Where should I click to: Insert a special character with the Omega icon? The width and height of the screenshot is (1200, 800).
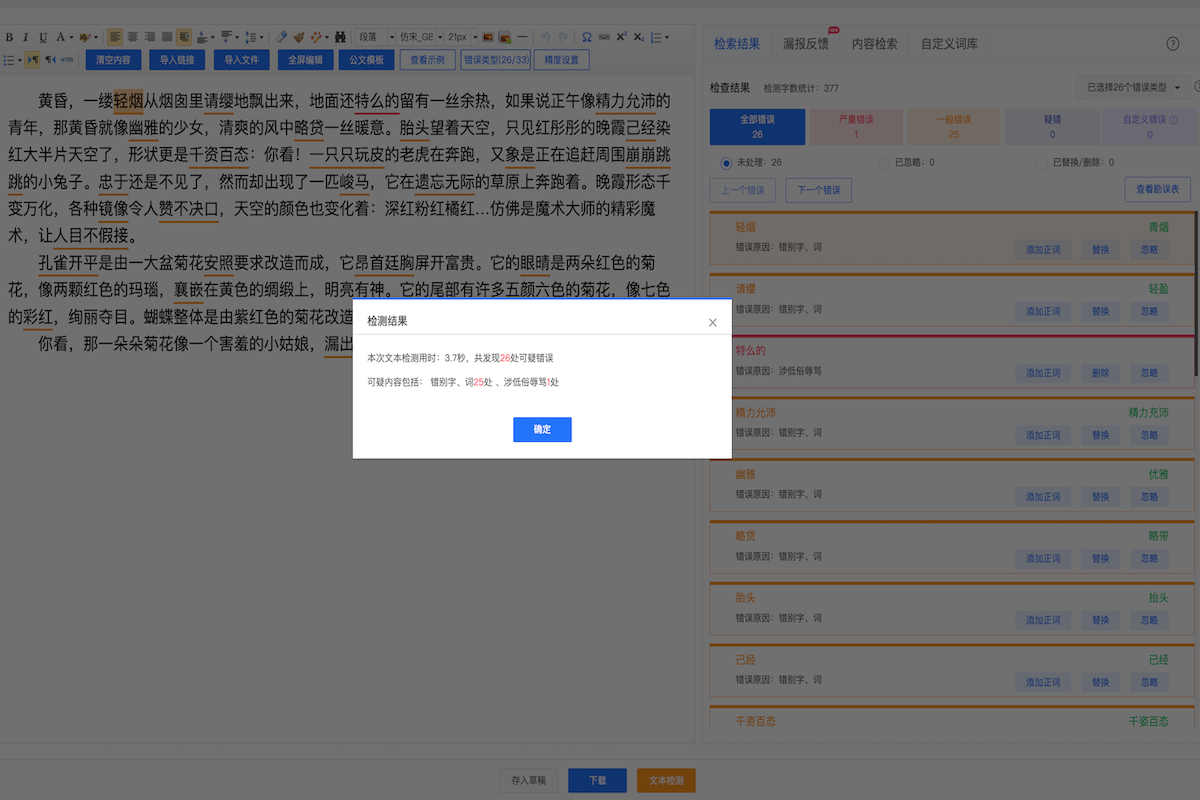pyautogui.click(x=586, y=36)
